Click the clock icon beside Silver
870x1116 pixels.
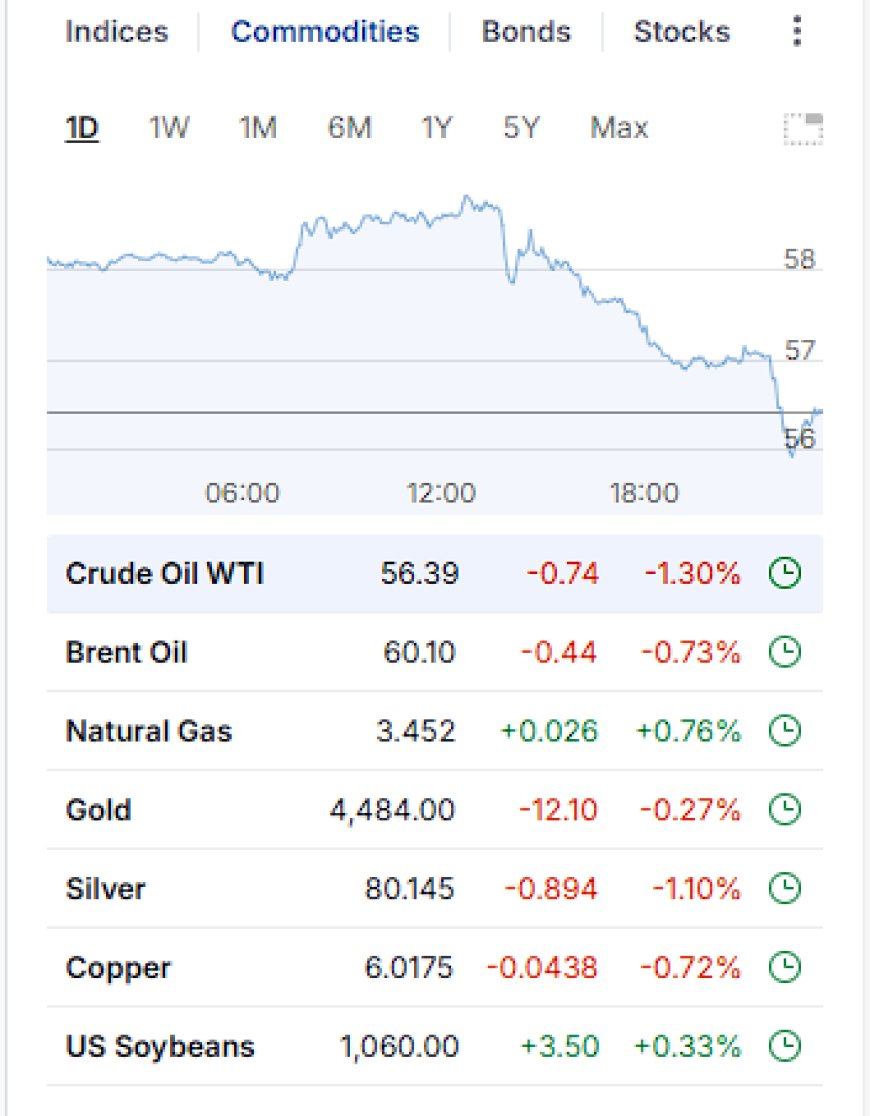785,889
